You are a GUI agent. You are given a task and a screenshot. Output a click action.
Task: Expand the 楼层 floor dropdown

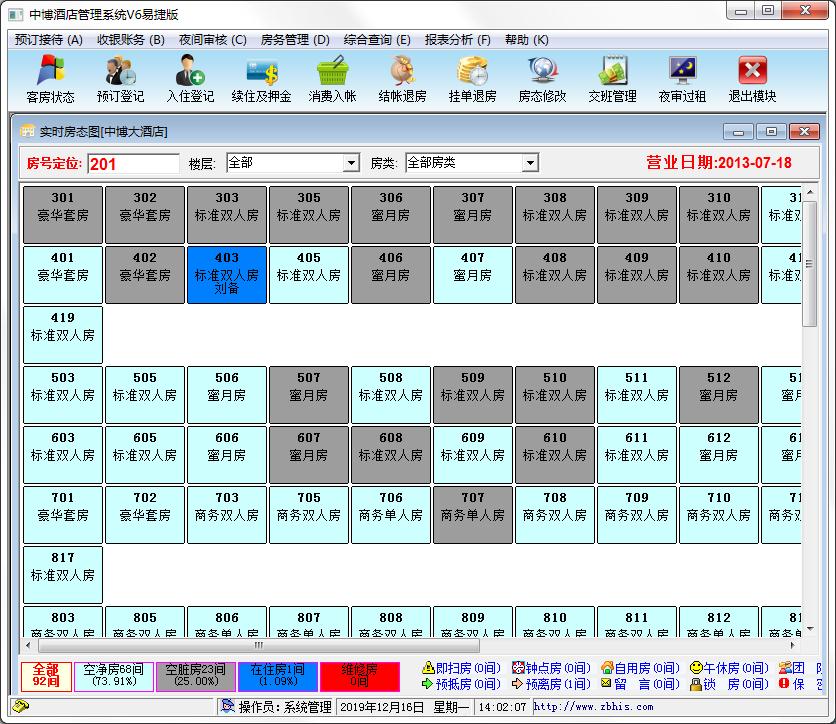point(351,163)
